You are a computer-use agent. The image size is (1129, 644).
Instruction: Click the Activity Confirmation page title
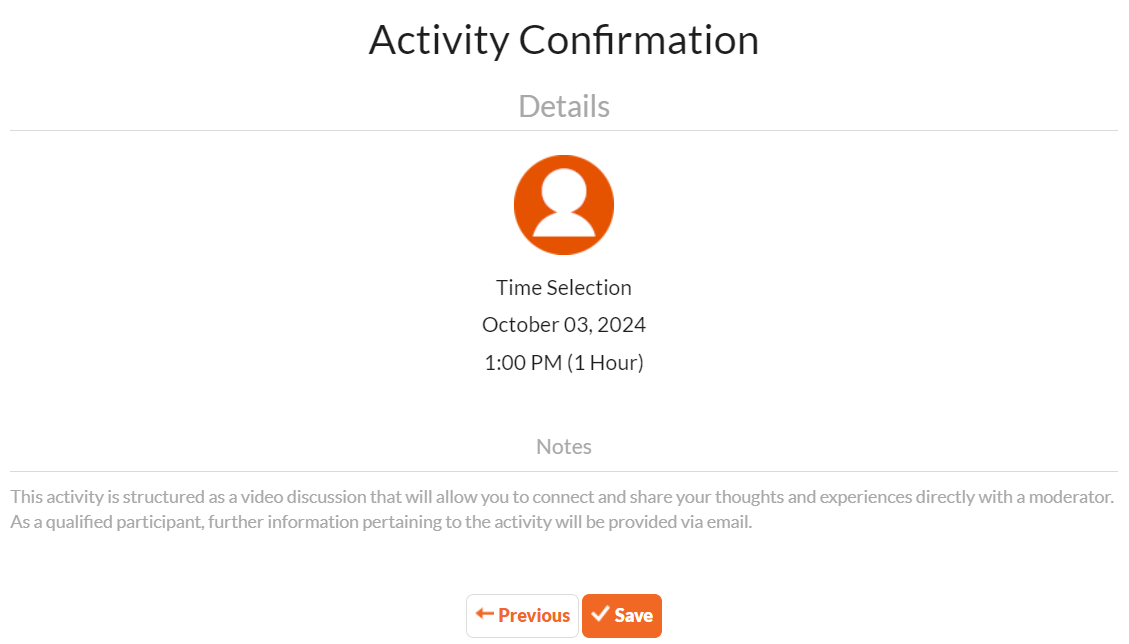[563, 40]
